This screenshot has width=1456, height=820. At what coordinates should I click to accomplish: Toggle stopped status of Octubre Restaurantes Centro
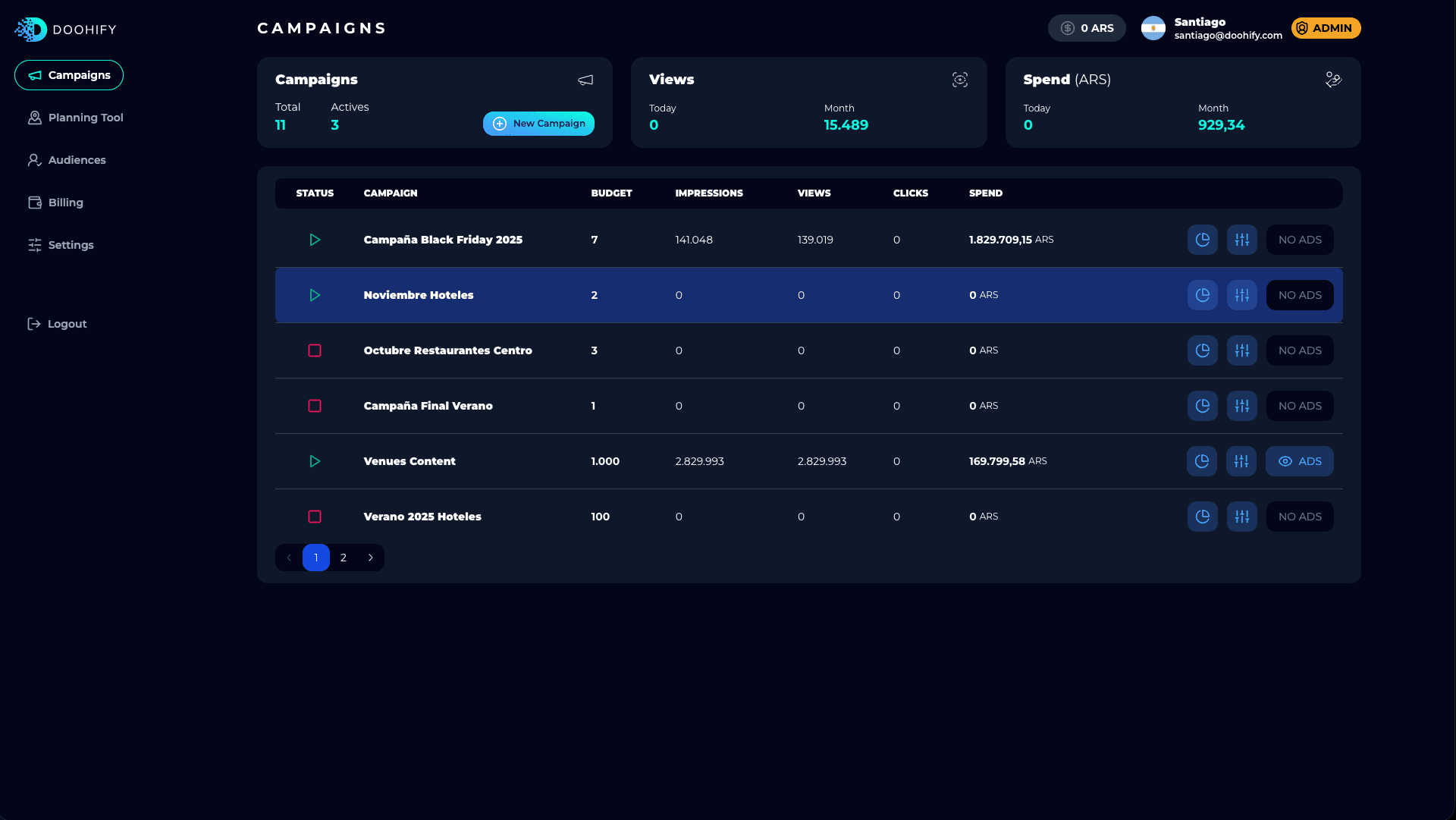point(315,350)
